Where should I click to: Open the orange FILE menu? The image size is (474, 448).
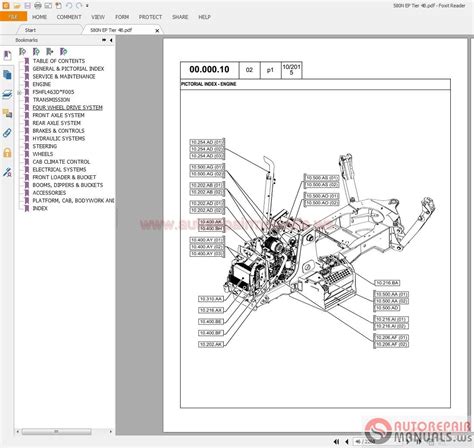click(x=13, y=17)
